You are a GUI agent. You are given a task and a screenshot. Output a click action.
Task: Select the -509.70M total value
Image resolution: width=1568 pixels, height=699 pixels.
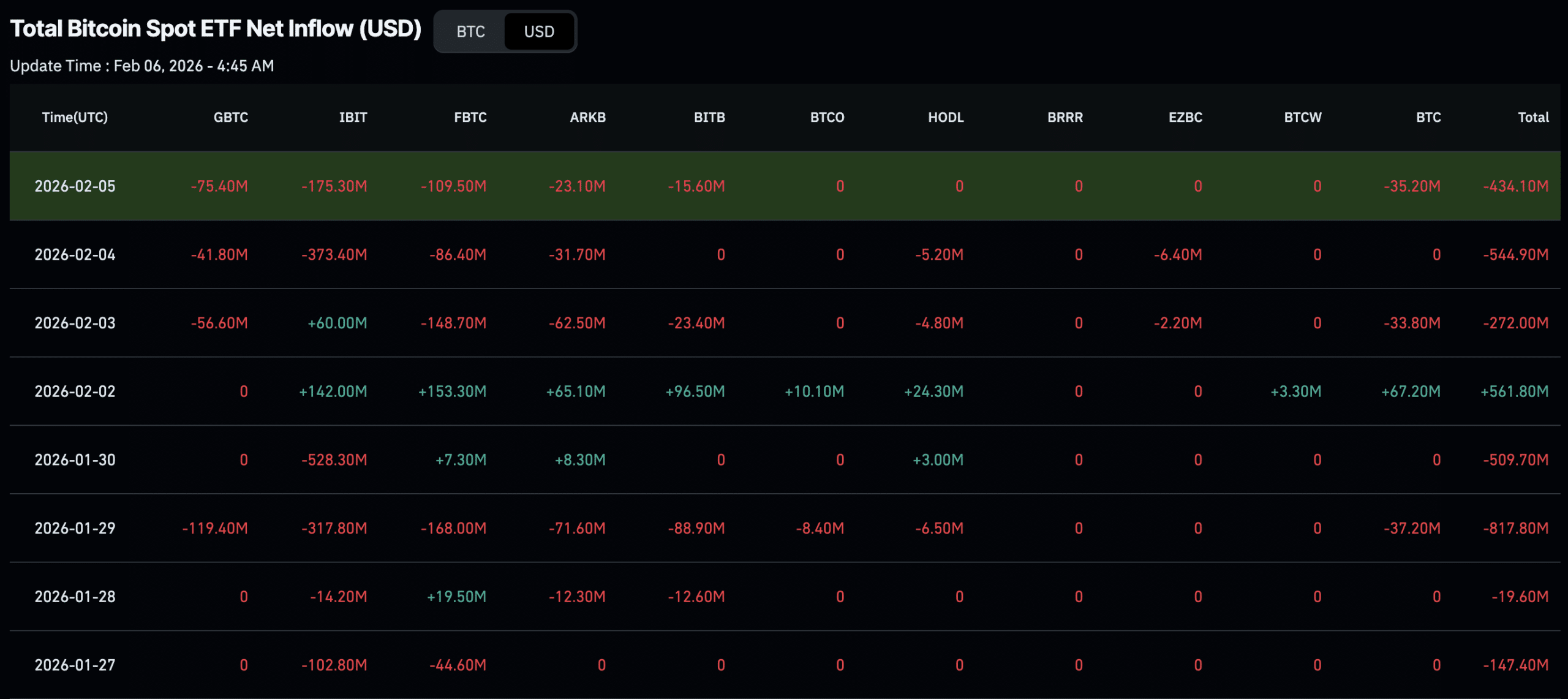(x=1516, y=460)
